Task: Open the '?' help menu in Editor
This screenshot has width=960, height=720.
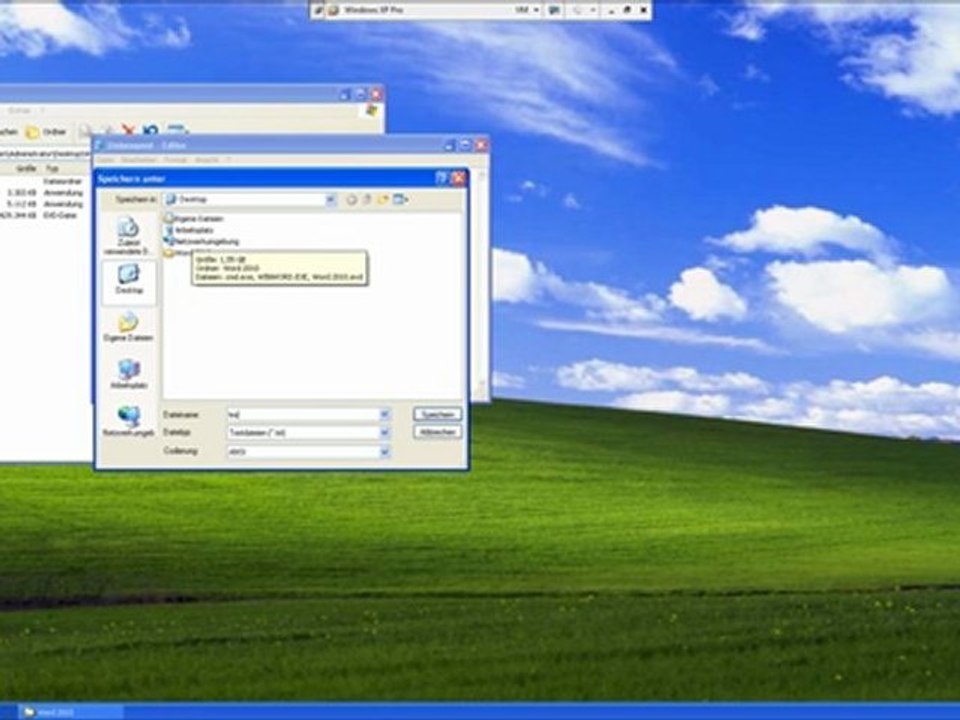Action: [x=228, y=160]
